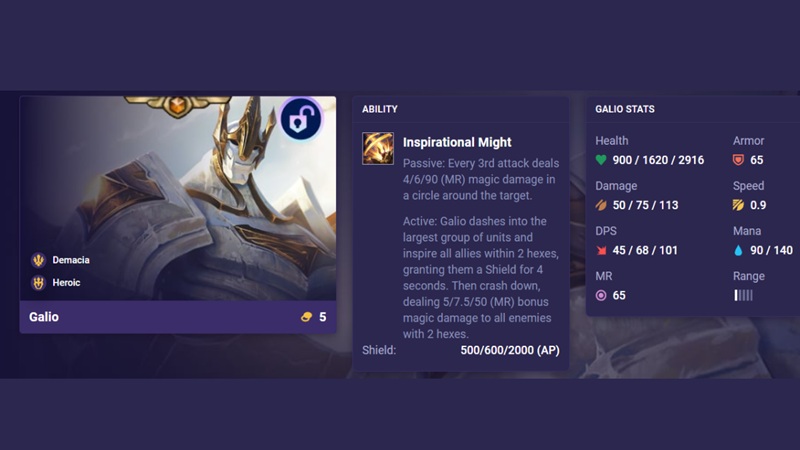Image resolution: width=800 pixels, height=450 pixels.
Task: Click the red shield Armor icon
Action: click(738, 160)
